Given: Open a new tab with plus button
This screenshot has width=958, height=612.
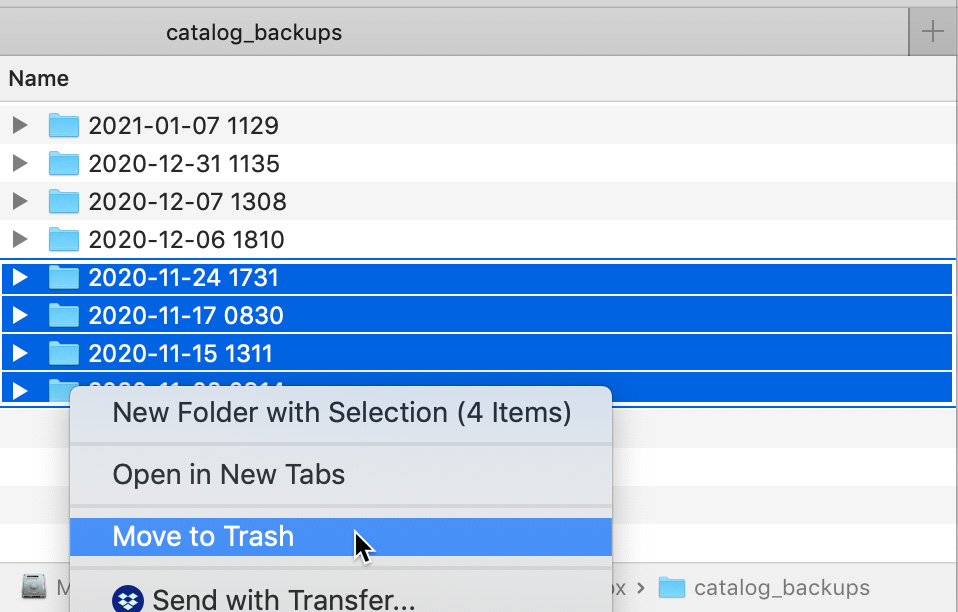Looking at the screenshot, I should 932,33.
